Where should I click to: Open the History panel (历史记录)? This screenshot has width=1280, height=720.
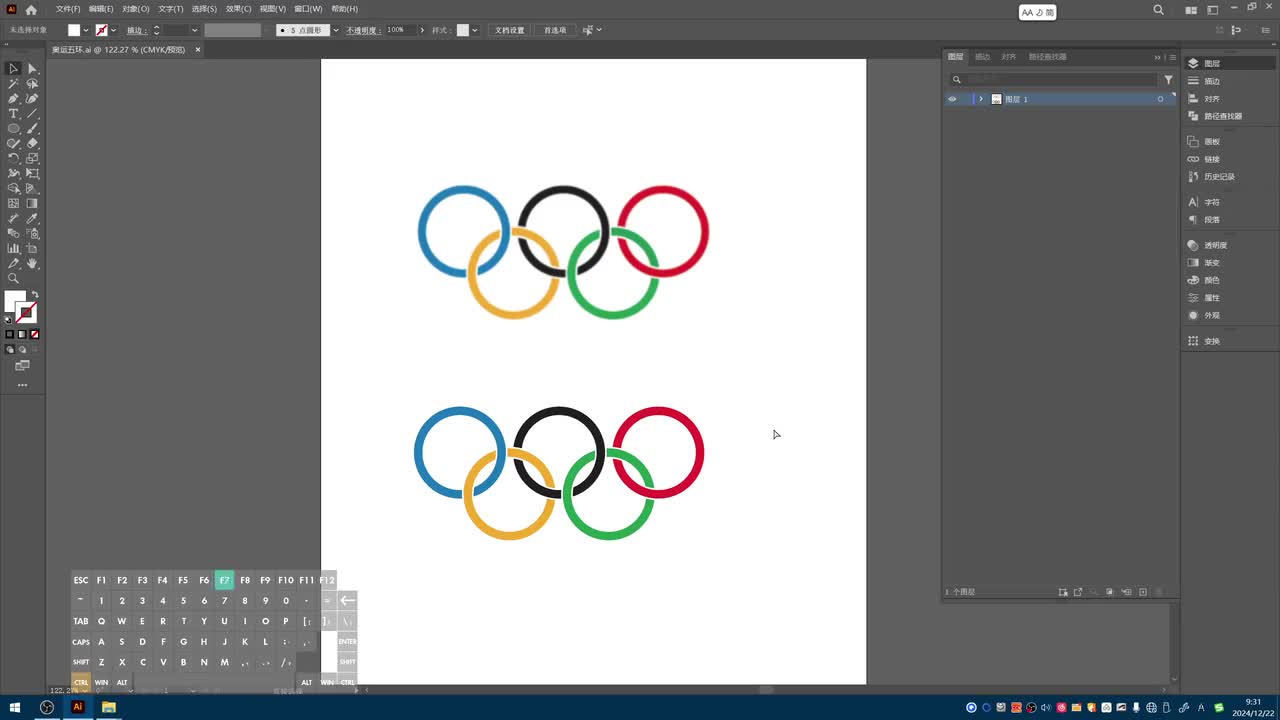1212,177
